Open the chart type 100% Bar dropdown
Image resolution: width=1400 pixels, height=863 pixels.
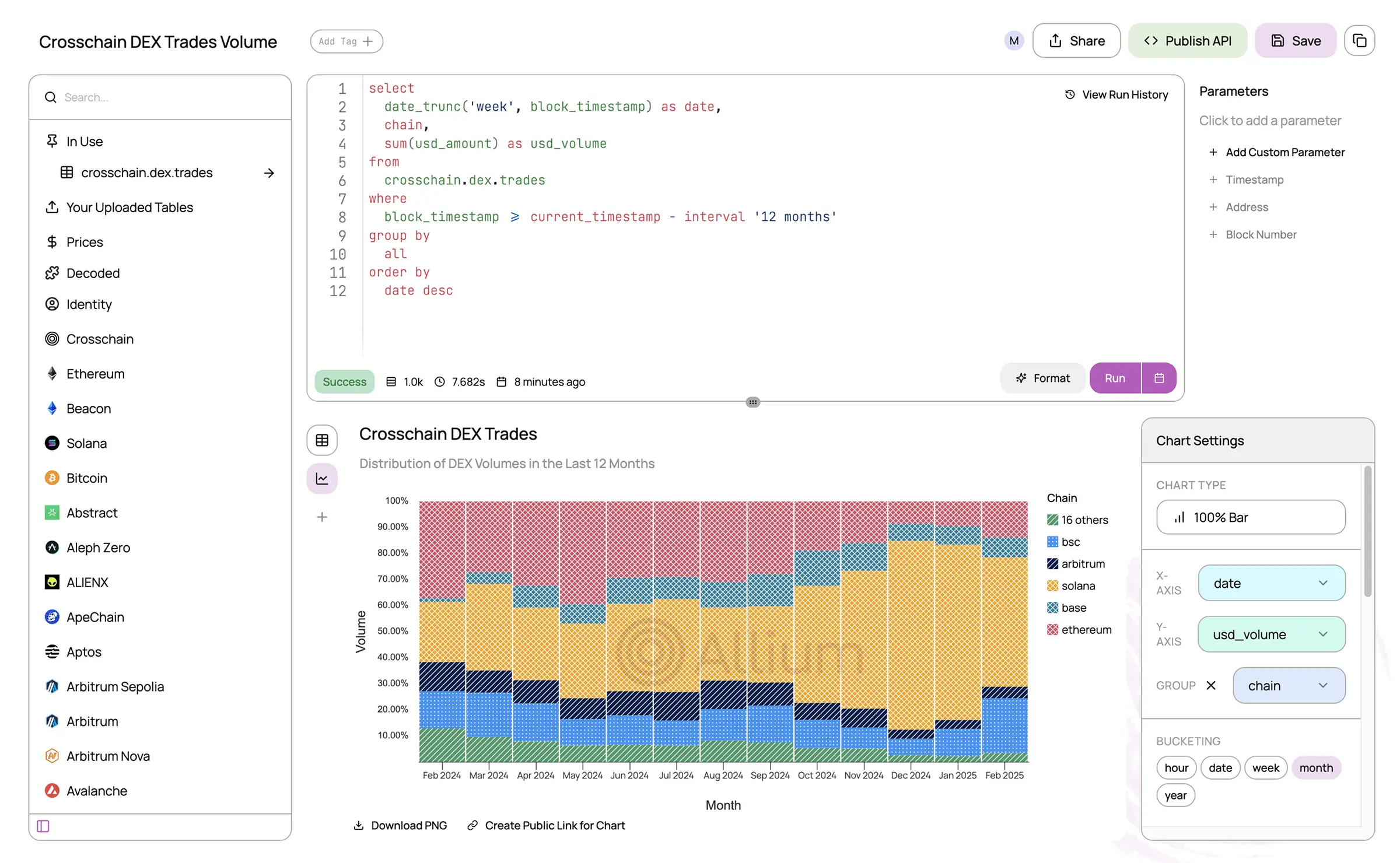tap(1251, 517)
